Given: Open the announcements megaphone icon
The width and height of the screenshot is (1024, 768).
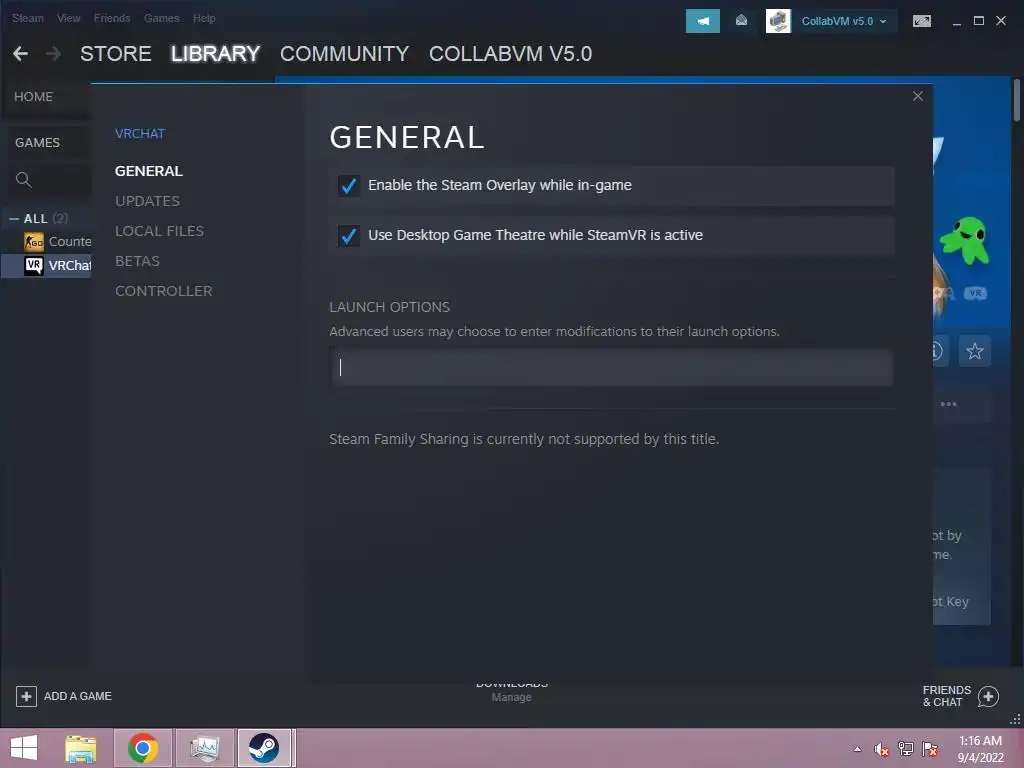Looking at the screenshot, I should click(x=703, y=21).
